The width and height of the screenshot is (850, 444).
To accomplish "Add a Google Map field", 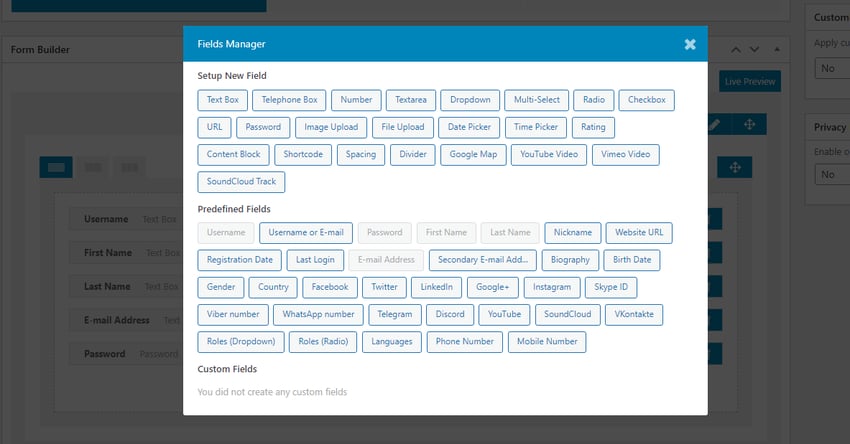I will point(473,154).
